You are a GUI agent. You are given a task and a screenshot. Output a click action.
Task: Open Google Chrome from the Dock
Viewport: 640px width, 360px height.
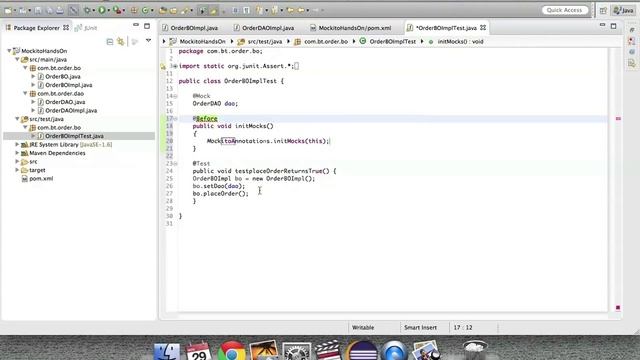coord(231,351)
